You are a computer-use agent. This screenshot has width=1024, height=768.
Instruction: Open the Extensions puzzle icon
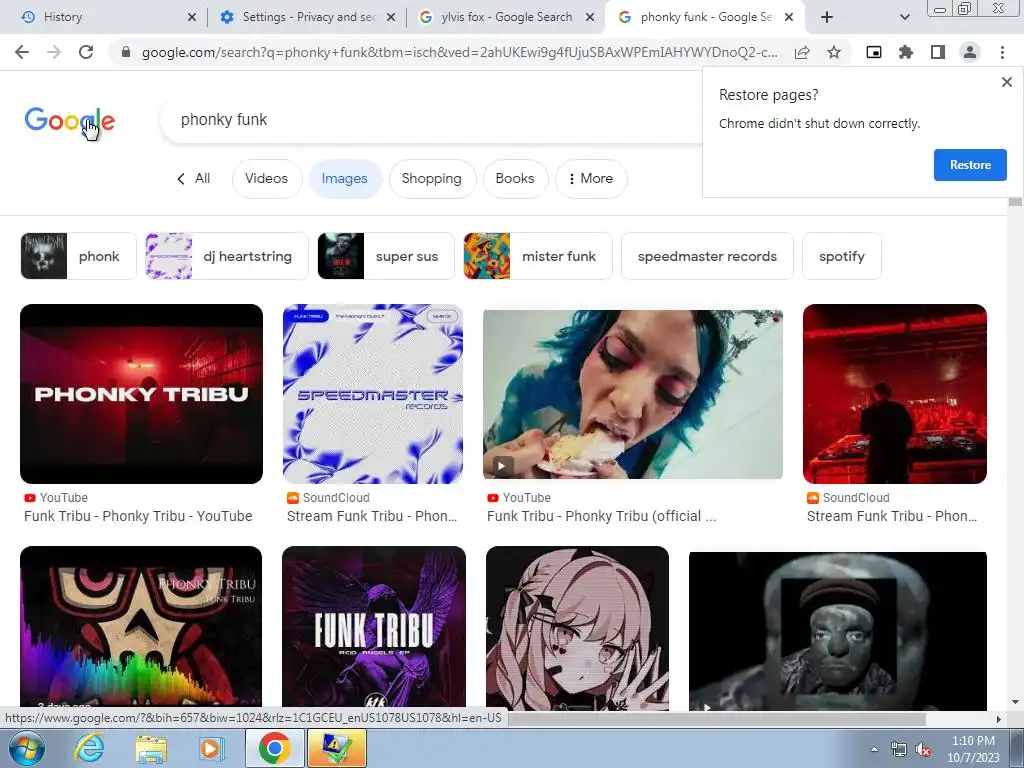pyautogui.click(x=906, y=52)
